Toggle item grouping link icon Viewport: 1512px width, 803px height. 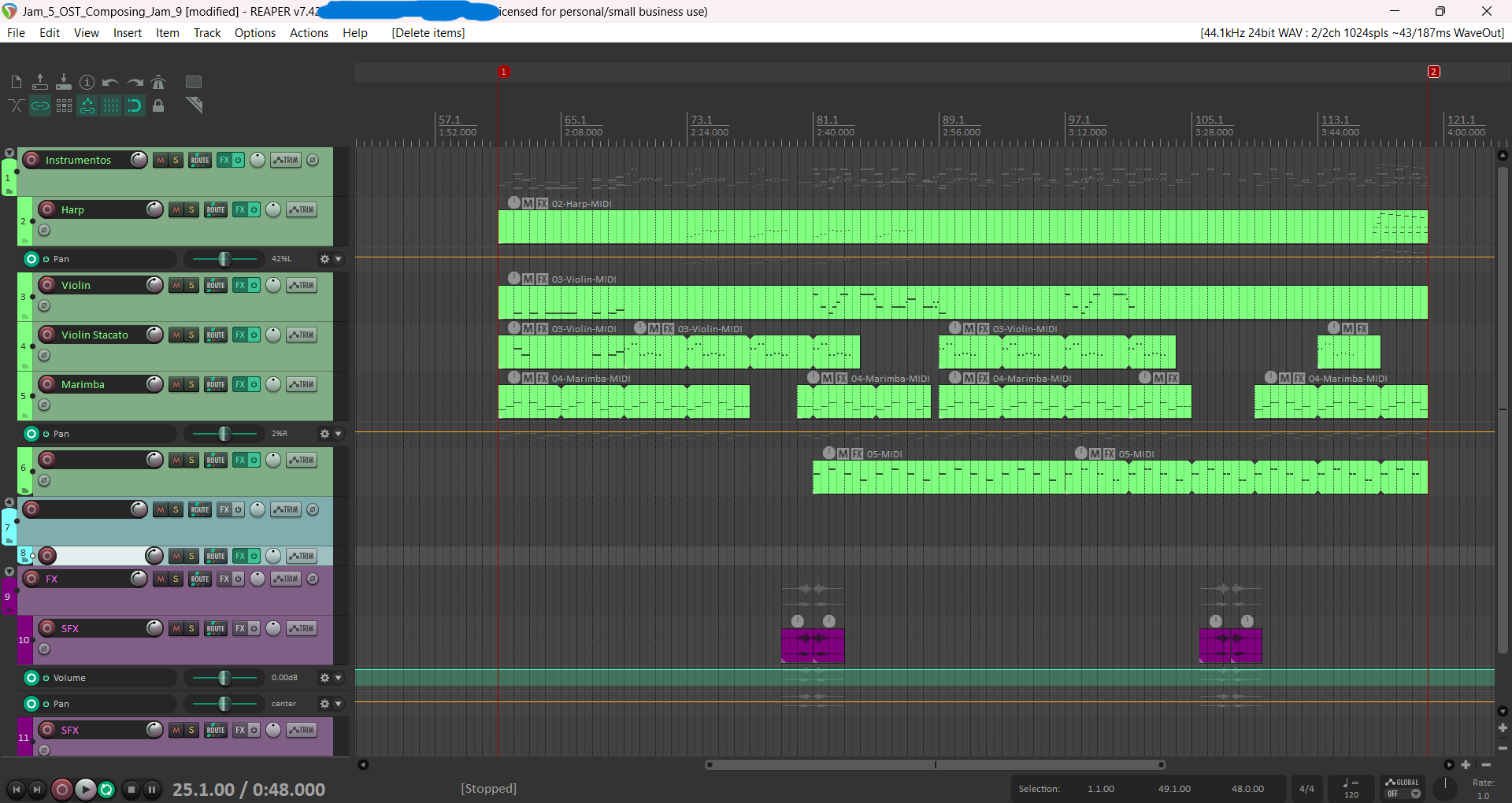tap(40, 105)
